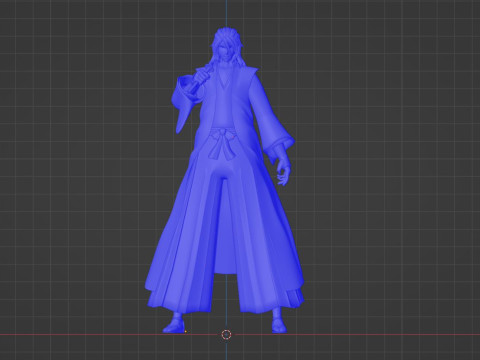Click the character's open lowered hand
Viewport: 480px width, 360px height.
(x=284, y=171)
